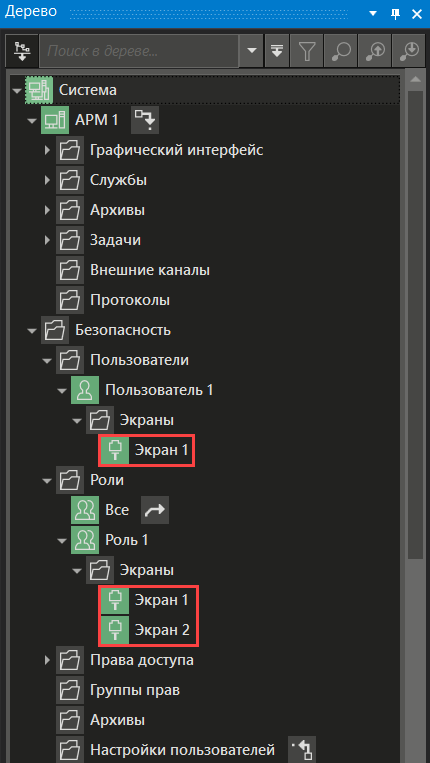Select Архивы under Безопасность

tap(117, 720)
